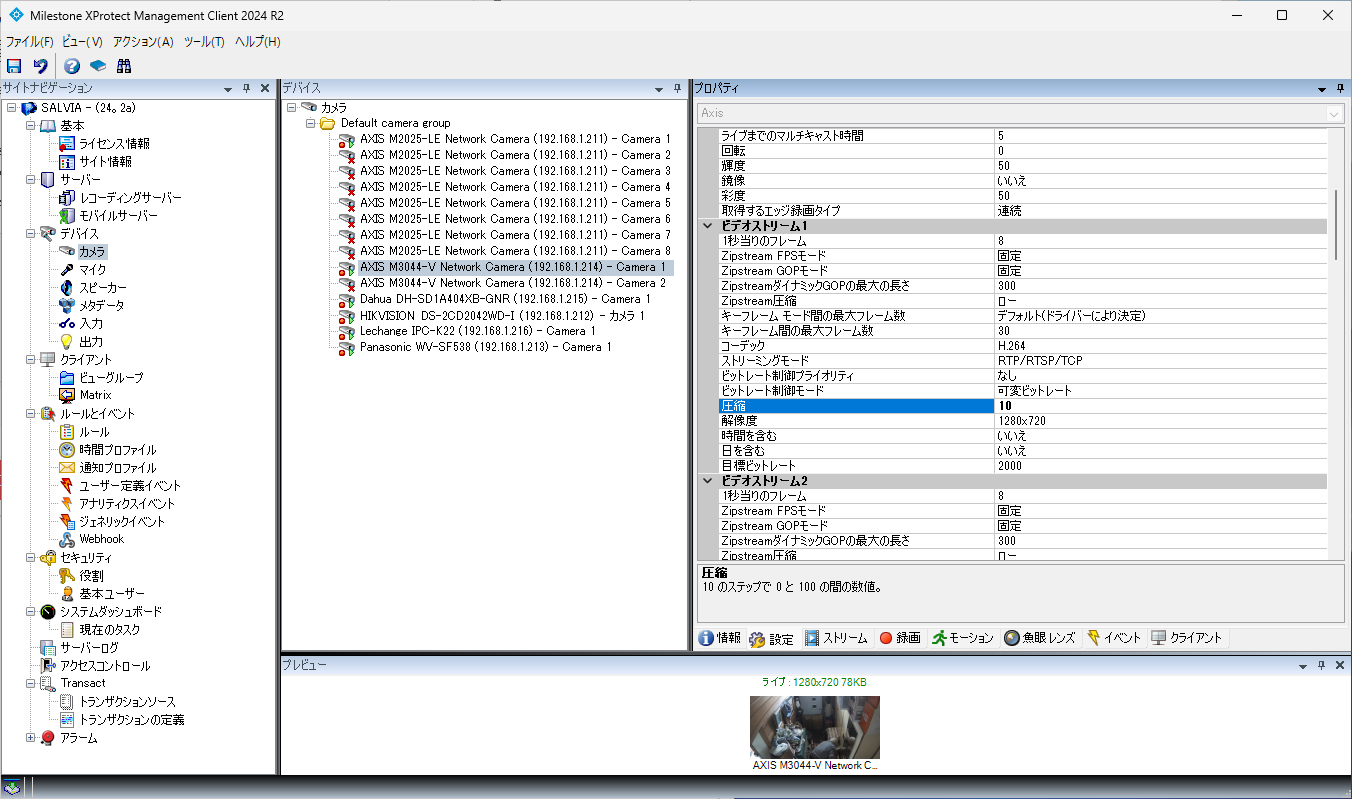Collapse the サーバー tree node

tap(30, 180)
